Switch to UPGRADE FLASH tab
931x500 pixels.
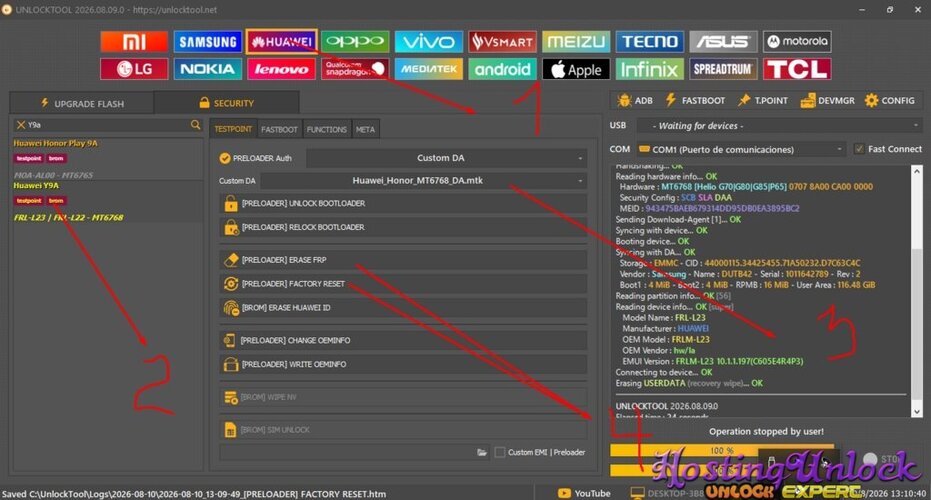(x=82, y=103)
